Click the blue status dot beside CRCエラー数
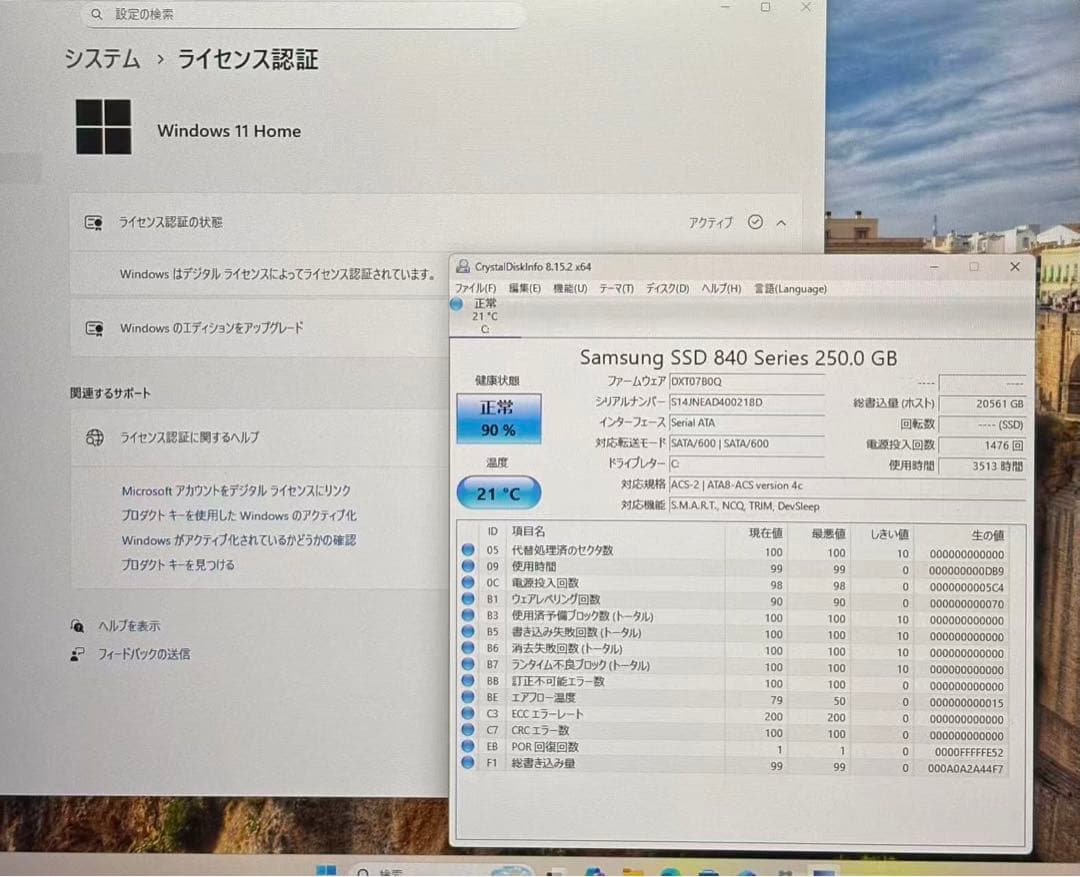The height and width of the screenshot is (877, 1080). 466,731
